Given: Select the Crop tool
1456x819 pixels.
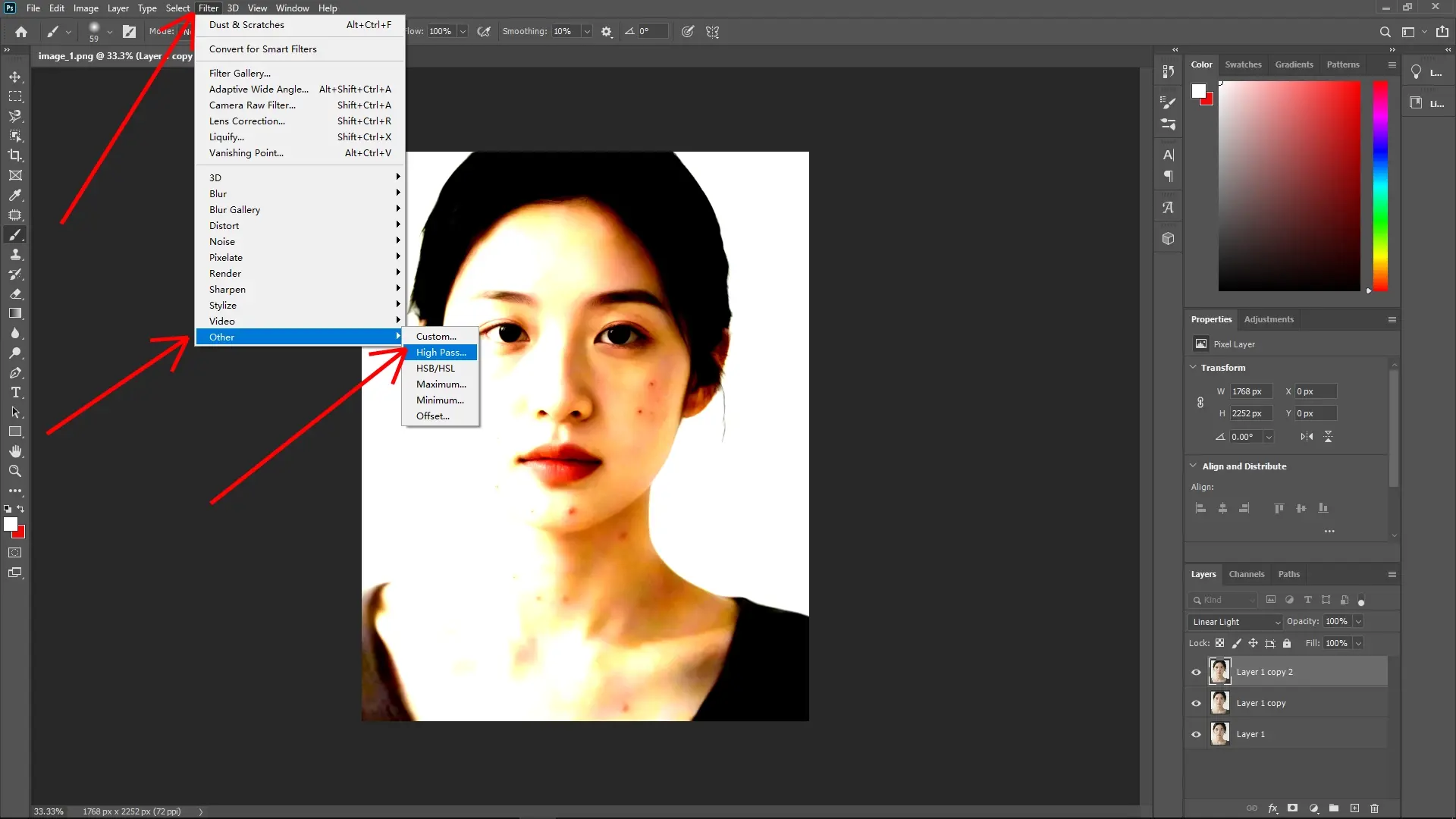Looking at the screenshot, I should (x=15, y=155).
